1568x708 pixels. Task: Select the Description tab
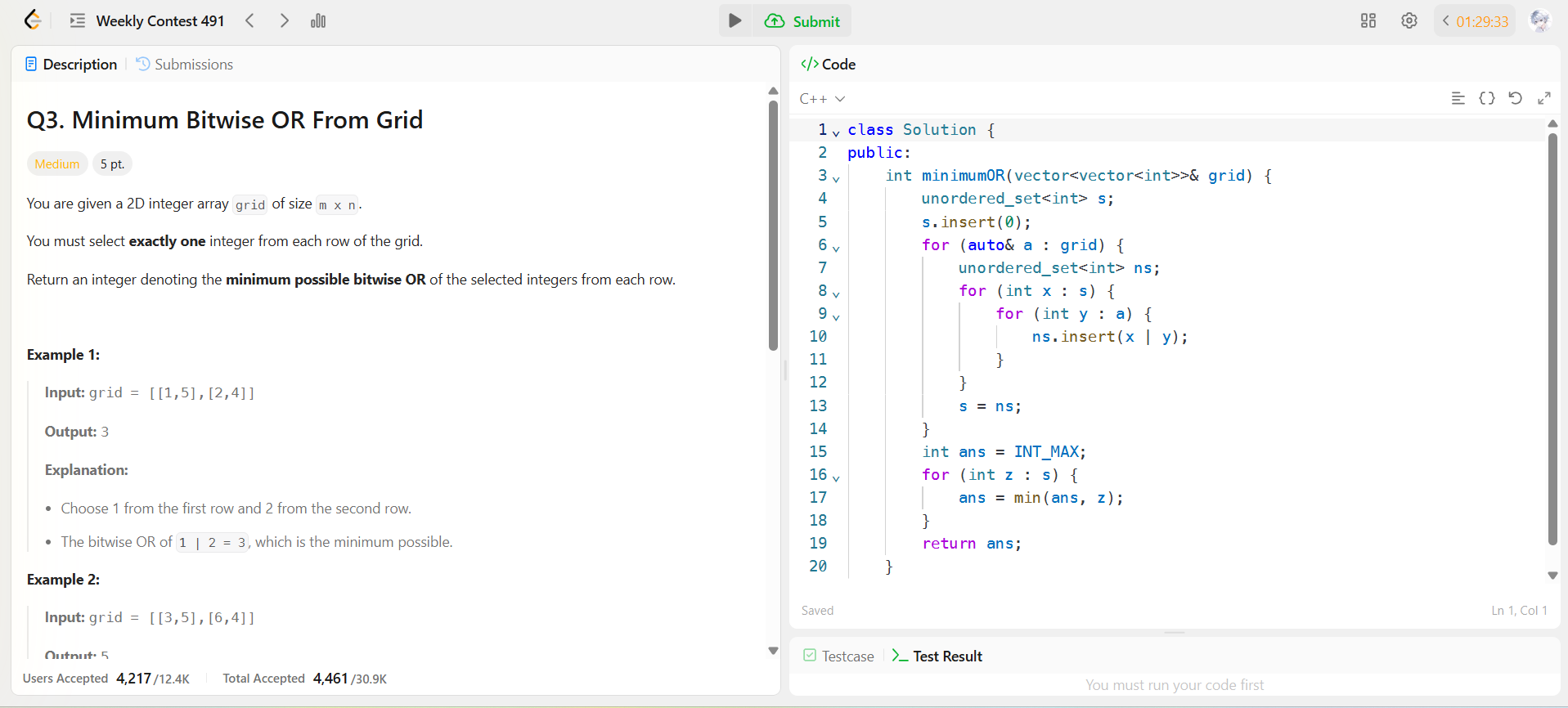[x=71, y=65]
